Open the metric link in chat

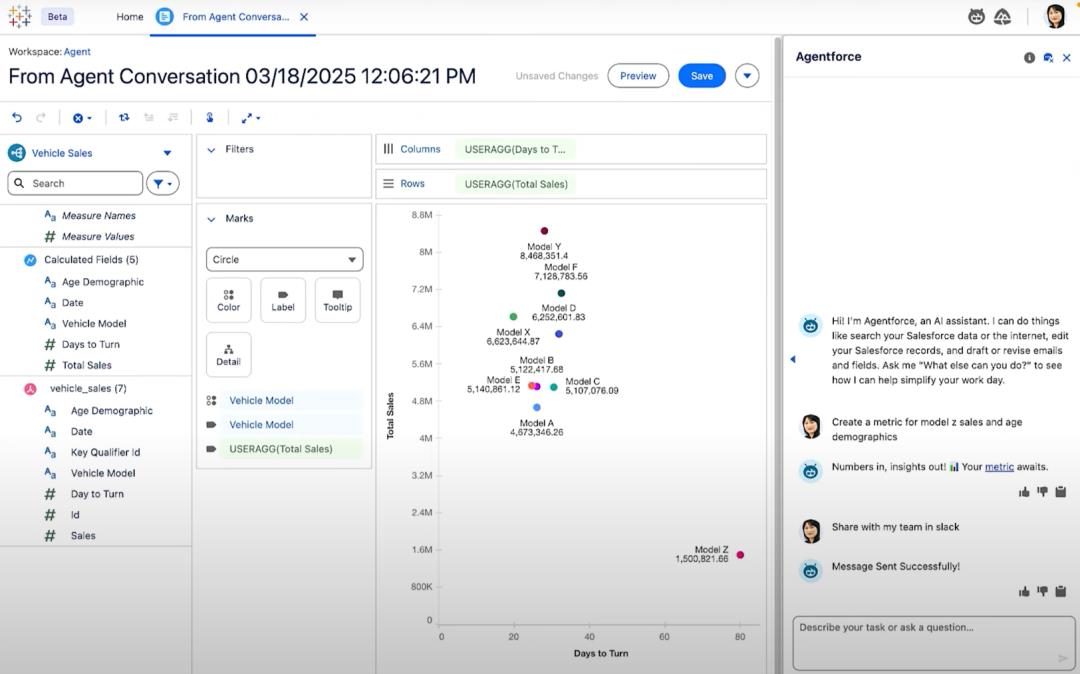(999, 467)
